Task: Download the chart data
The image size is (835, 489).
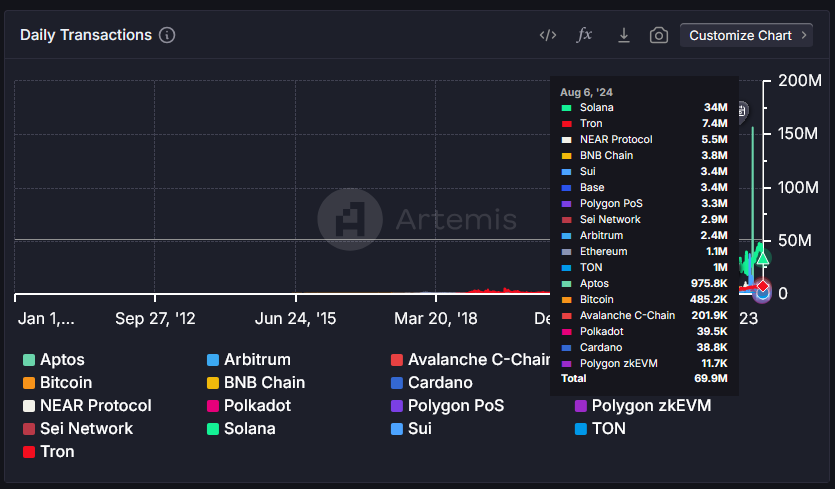Action: [624, 36]
